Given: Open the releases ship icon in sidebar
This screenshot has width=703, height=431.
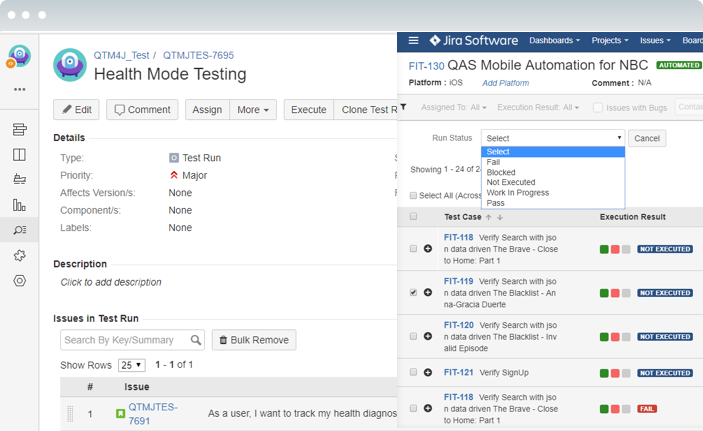Looking at the screenshot, I should (19, 179).
